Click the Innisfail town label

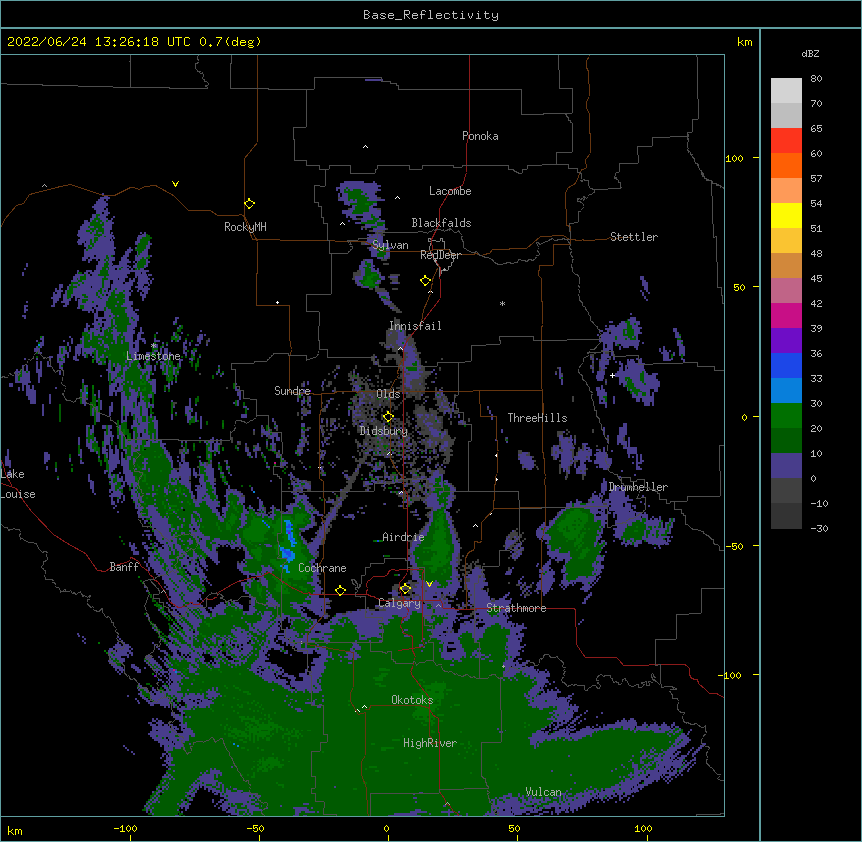[x=415, y=326]
